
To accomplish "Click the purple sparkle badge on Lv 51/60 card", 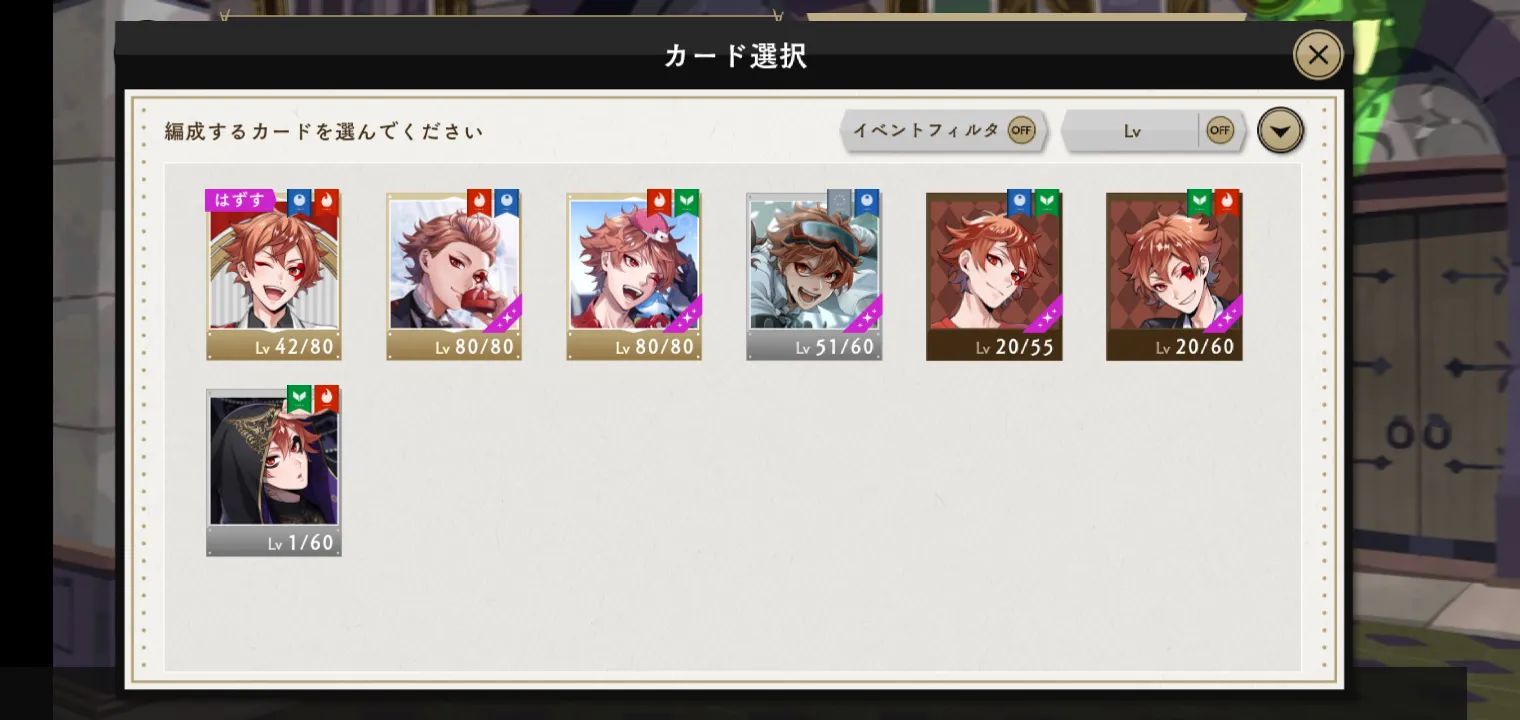I will [x=864, y=315].
